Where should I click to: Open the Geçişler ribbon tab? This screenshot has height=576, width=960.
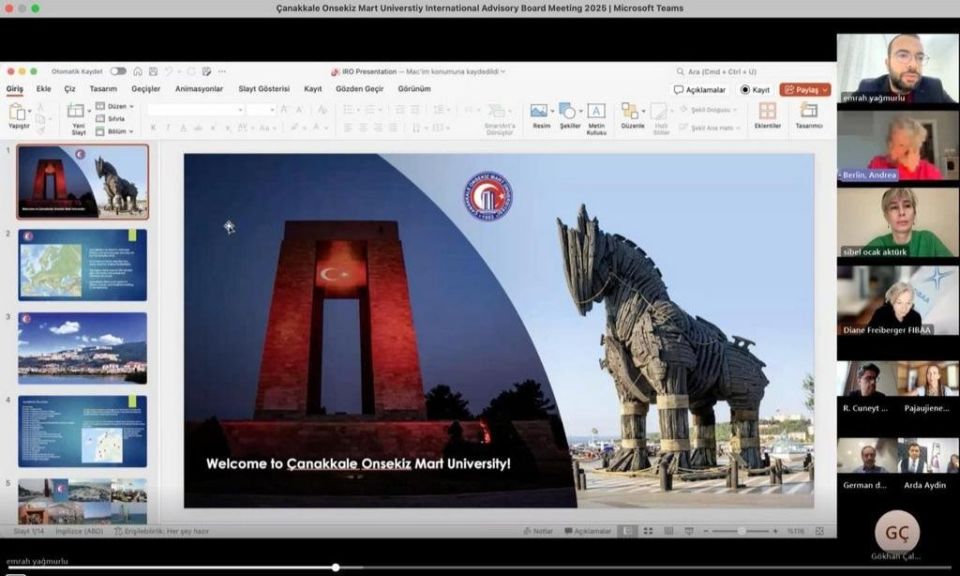146,89
